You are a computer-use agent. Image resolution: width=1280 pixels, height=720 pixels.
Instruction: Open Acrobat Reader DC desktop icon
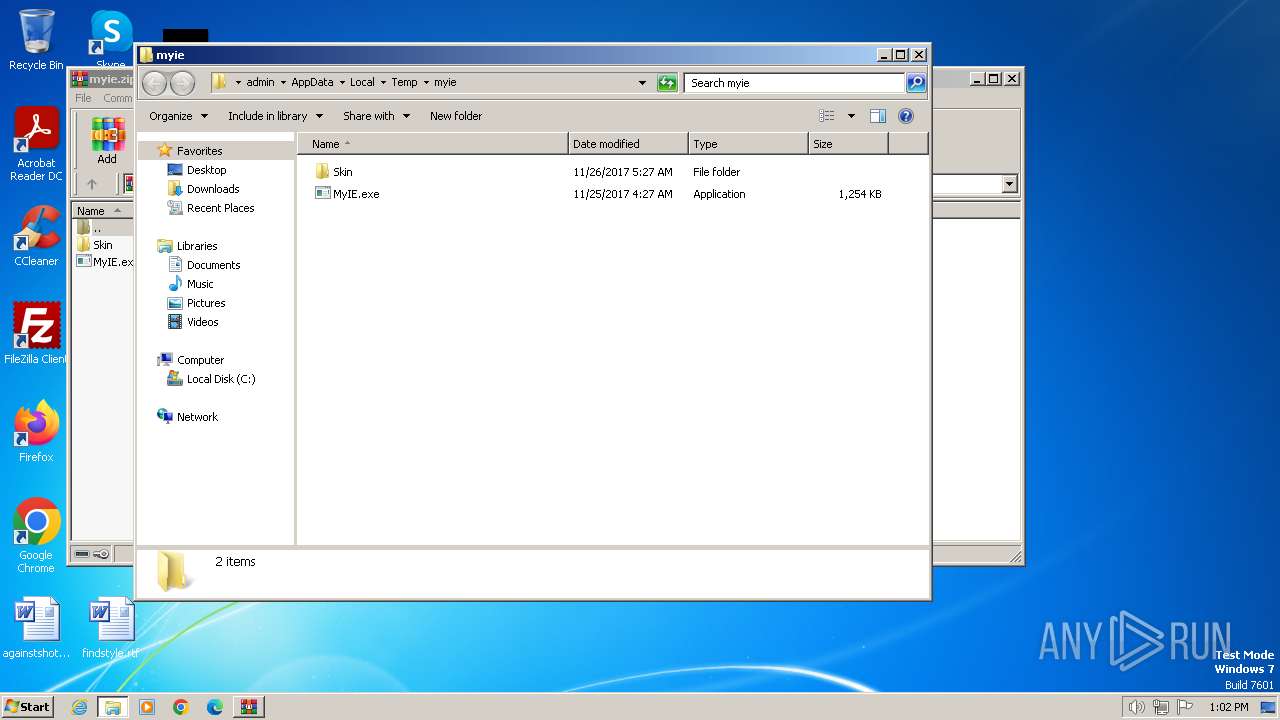(36, 145)
